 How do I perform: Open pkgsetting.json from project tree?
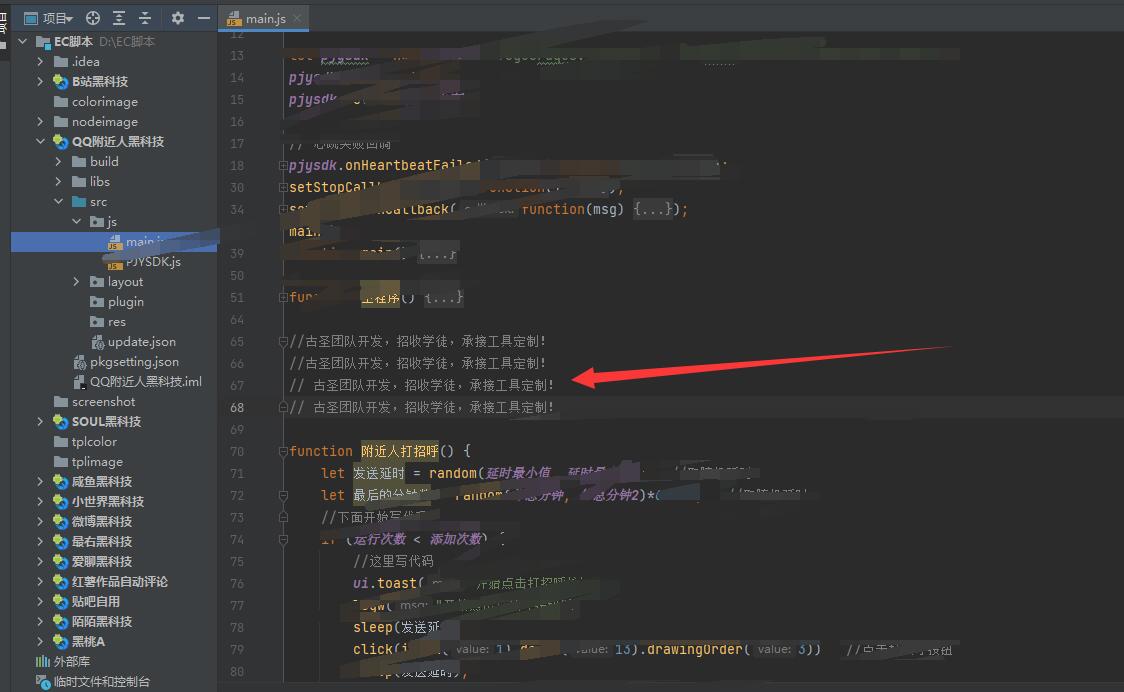point(134,362)
